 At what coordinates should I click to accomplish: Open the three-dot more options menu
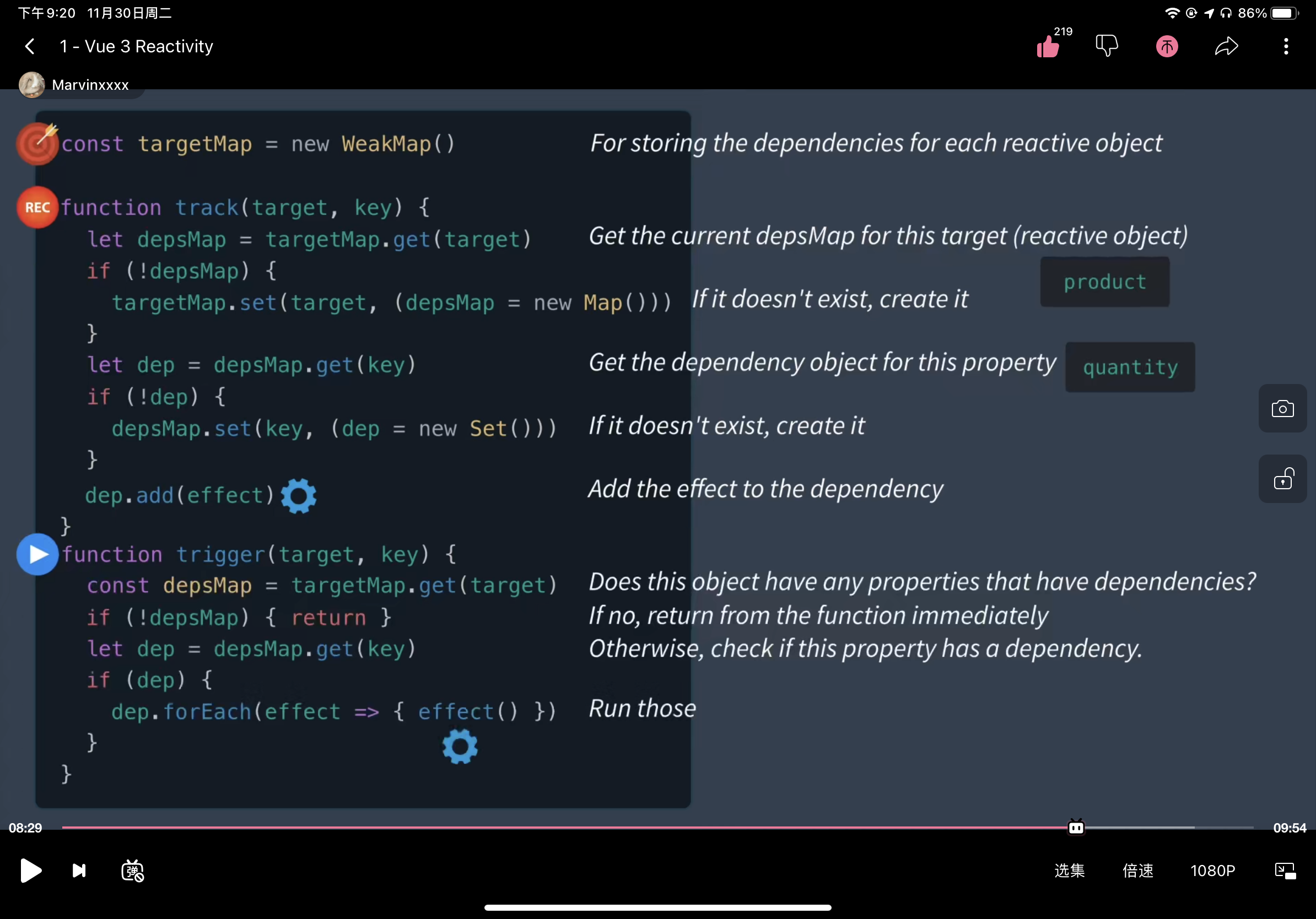(x=1286, y=46)
